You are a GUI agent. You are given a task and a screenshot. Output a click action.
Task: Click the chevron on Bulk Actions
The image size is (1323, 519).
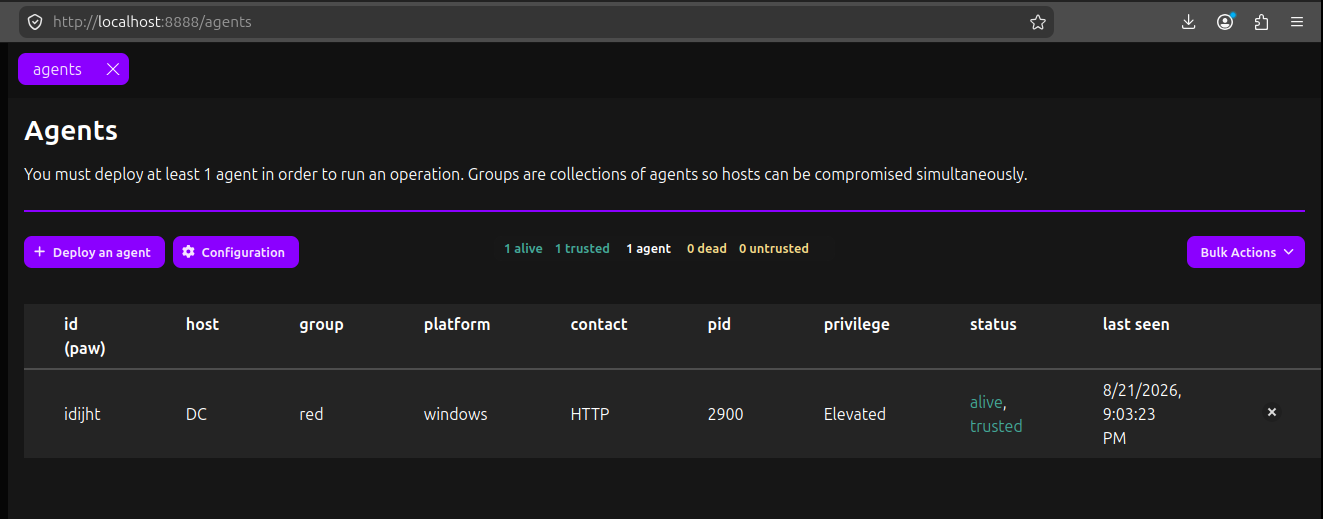tap(1288, 252)
